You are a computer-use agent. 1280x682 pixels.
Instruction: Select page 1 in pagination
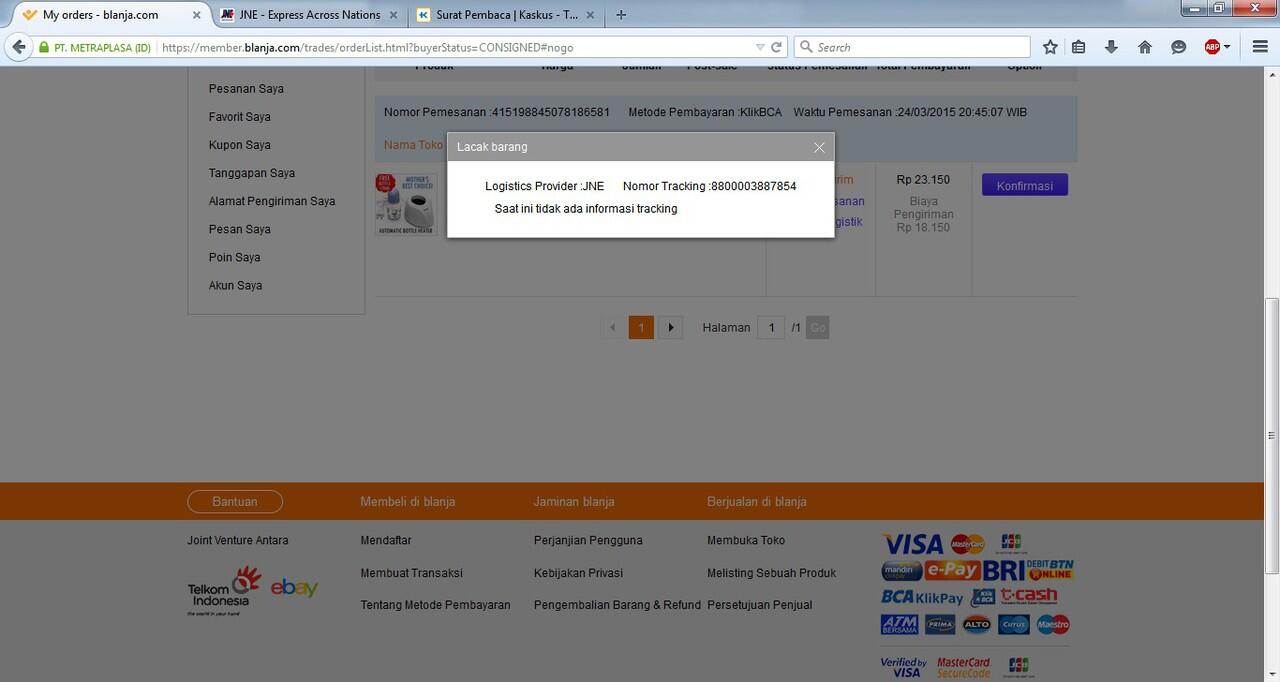[641, 328]
